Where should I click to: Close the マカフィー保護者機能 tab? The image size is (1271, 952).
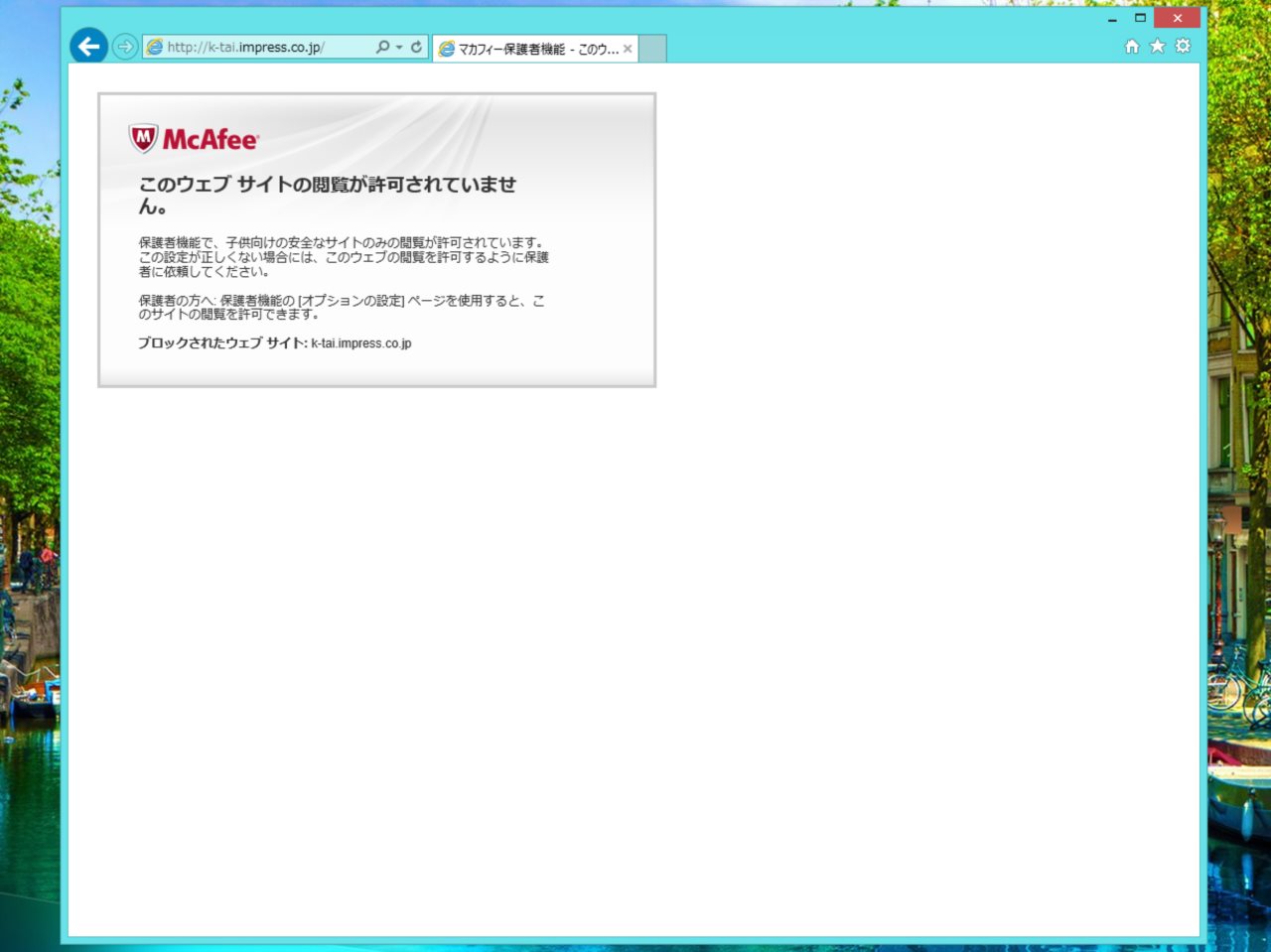[x=628, y=49]
